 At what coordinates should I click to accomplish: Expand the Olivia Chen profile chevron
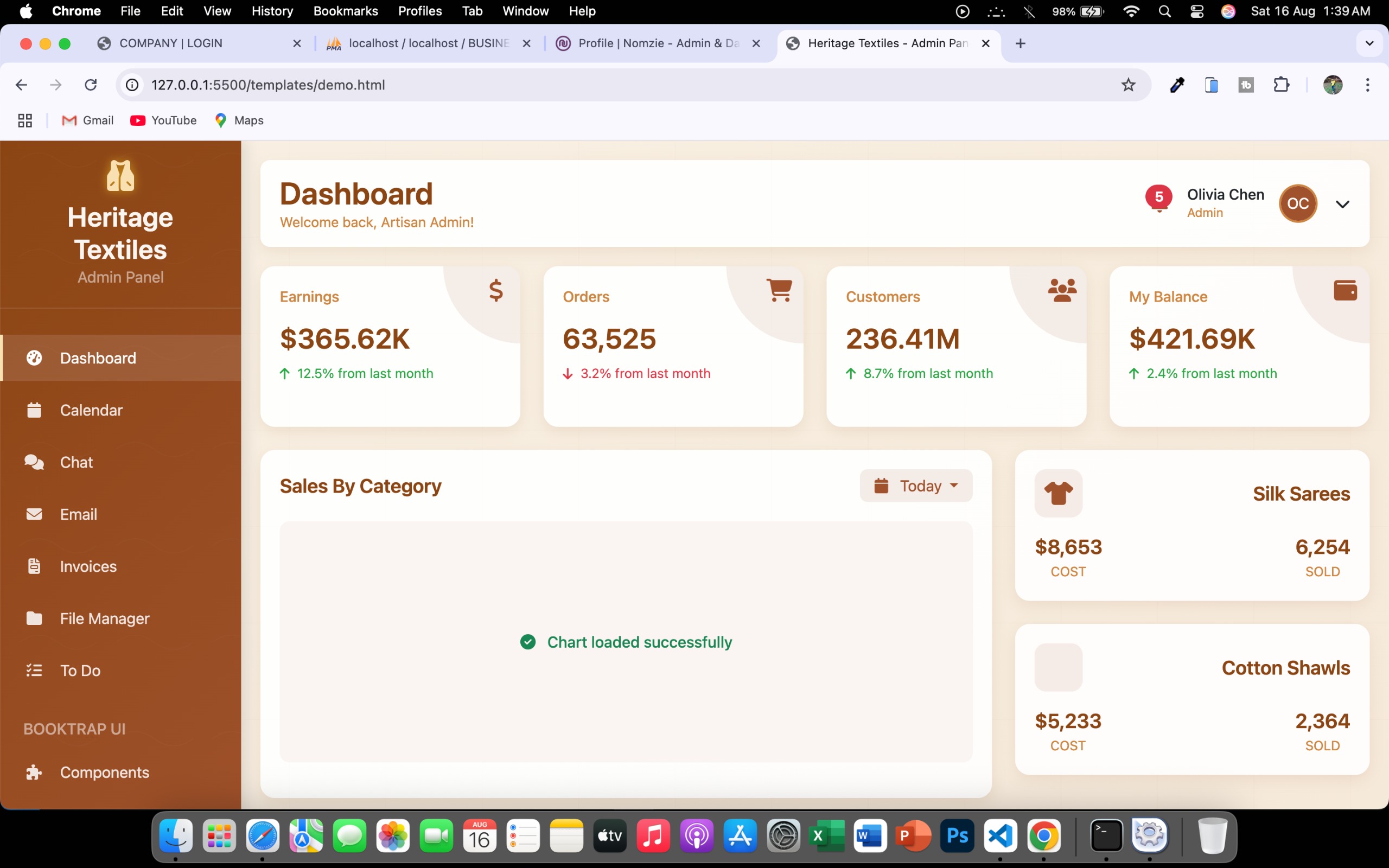[x=1342, y=204]
